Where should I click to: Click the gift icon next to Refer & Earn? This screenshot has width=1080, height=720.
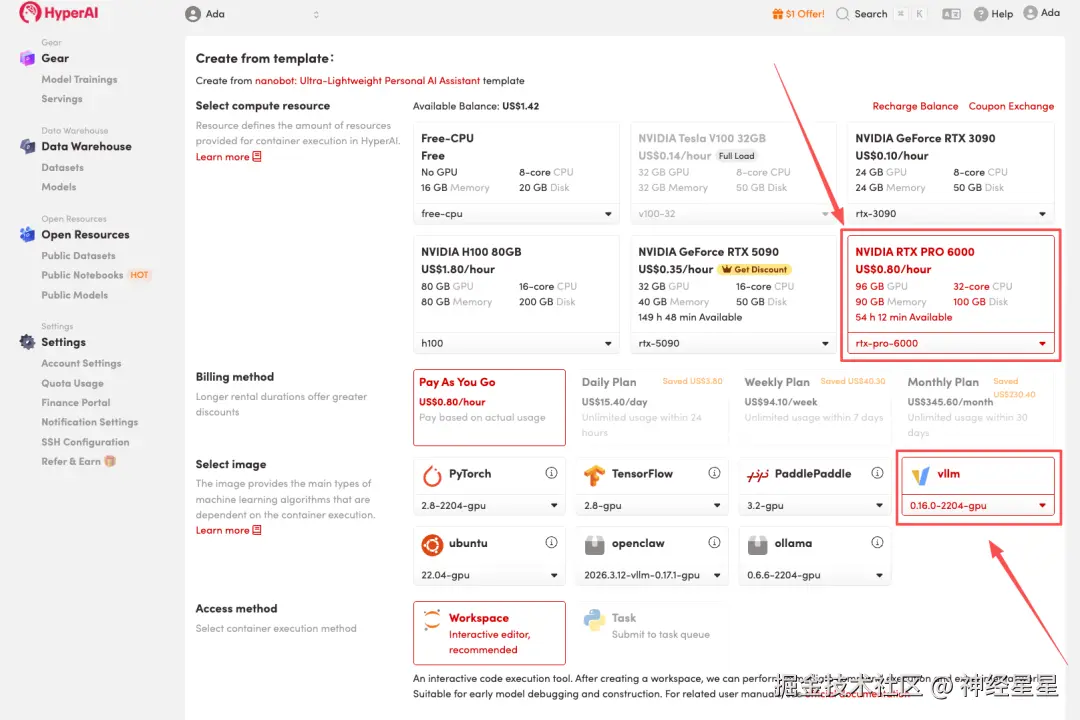110,461
